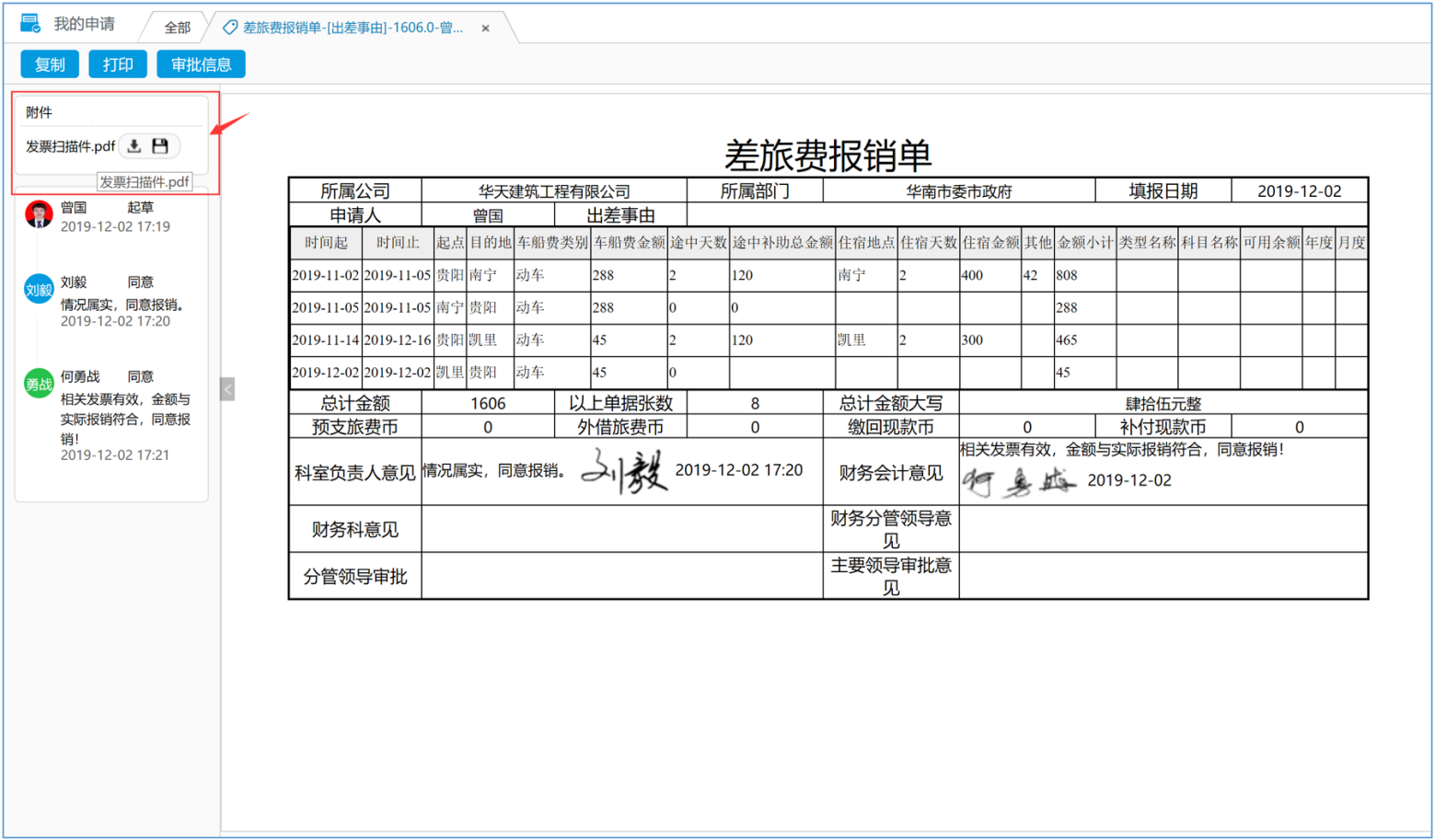
Task: Download the 发票扫描件.pdf attachment
Action: (134, 147)
